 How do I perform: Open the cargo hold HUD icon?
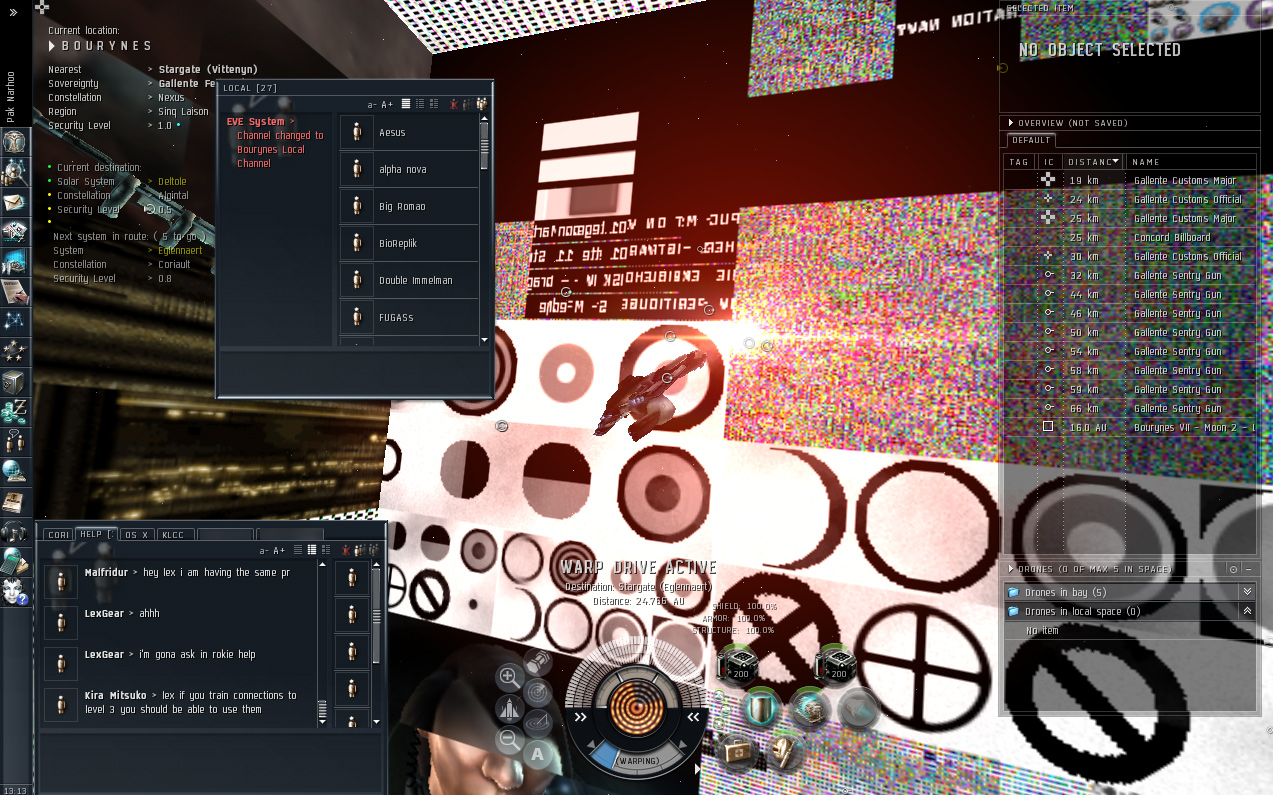[538, 660]
